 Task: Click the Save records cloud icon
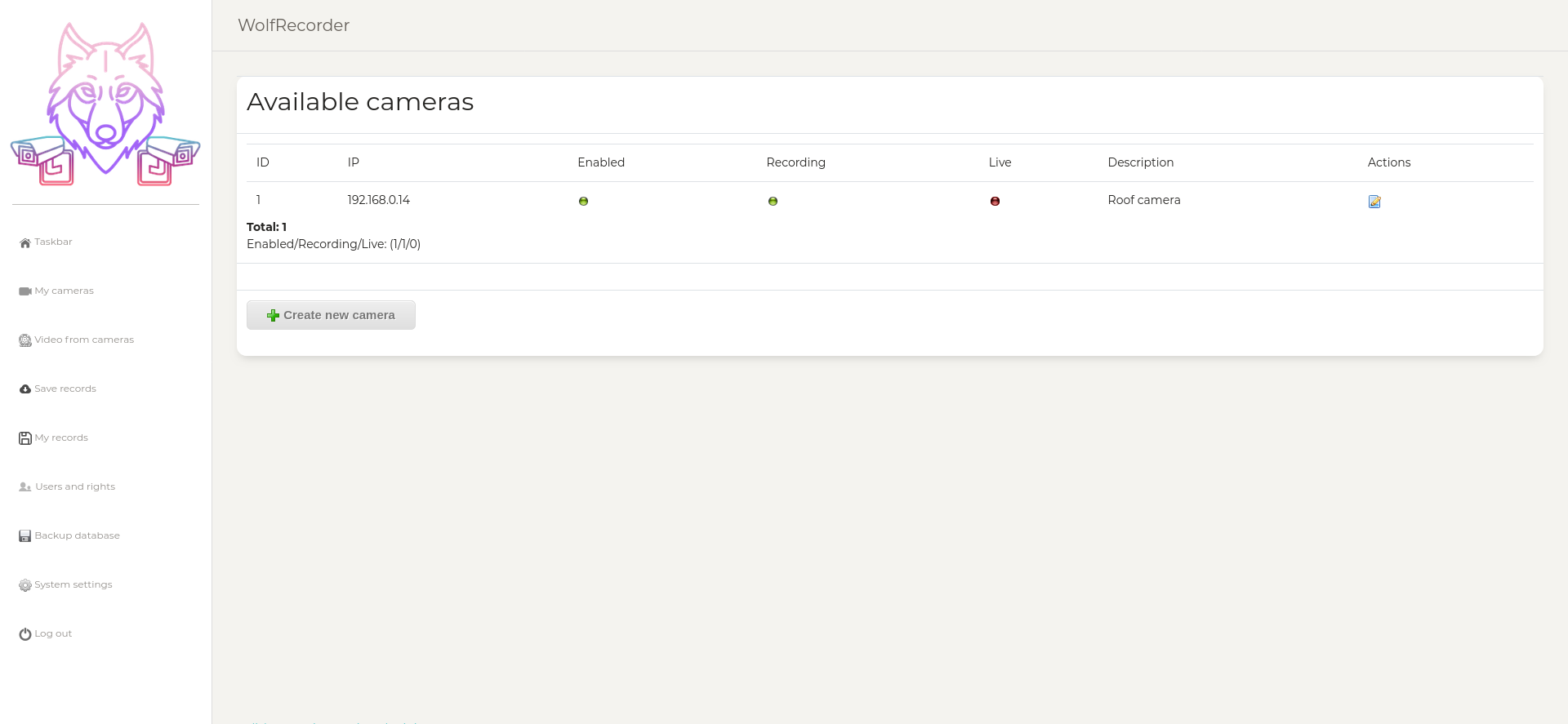(x=25, y=389)
